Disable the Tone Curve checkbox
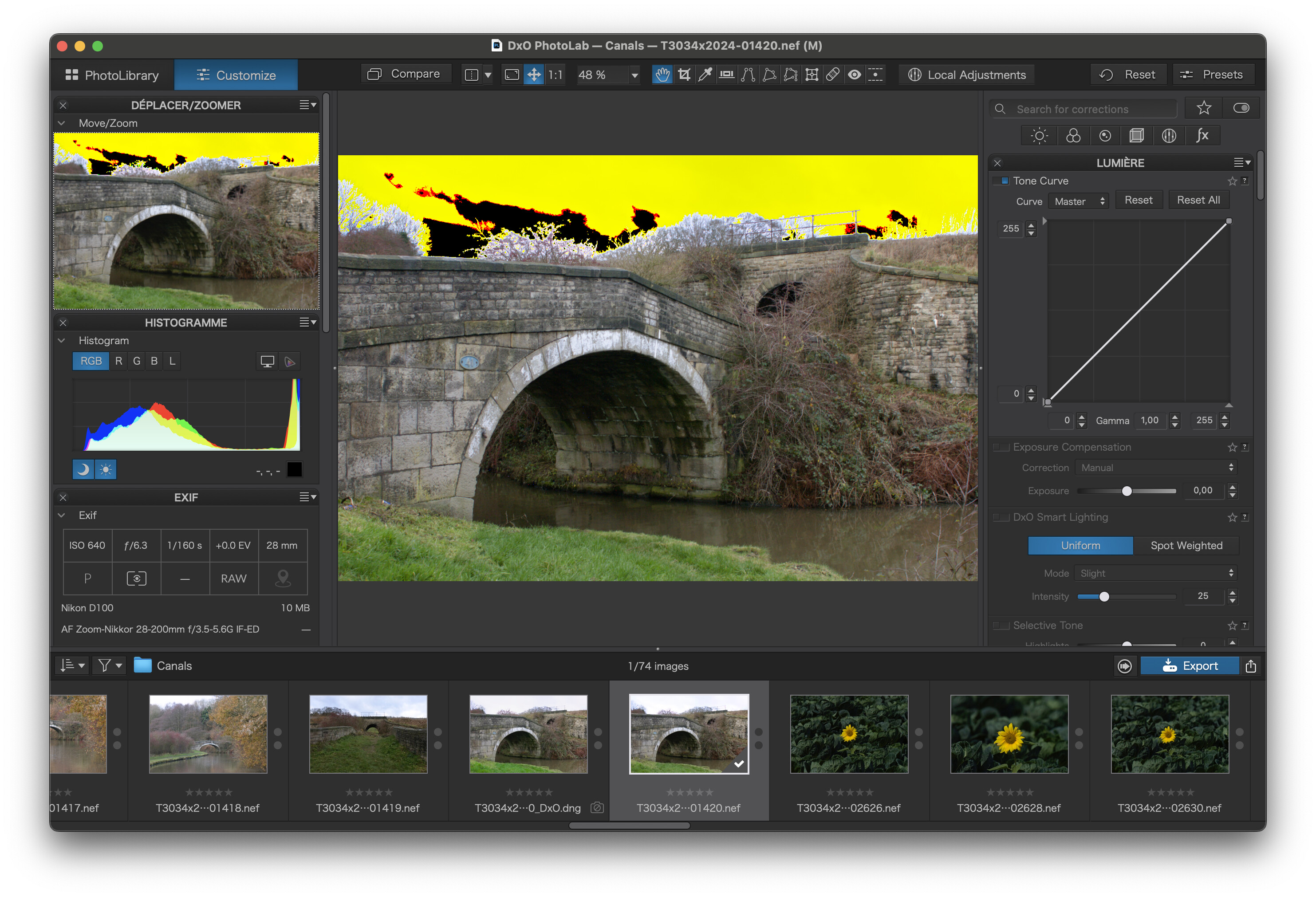This screenshot has height=897, width=1316. (1002, 181)
